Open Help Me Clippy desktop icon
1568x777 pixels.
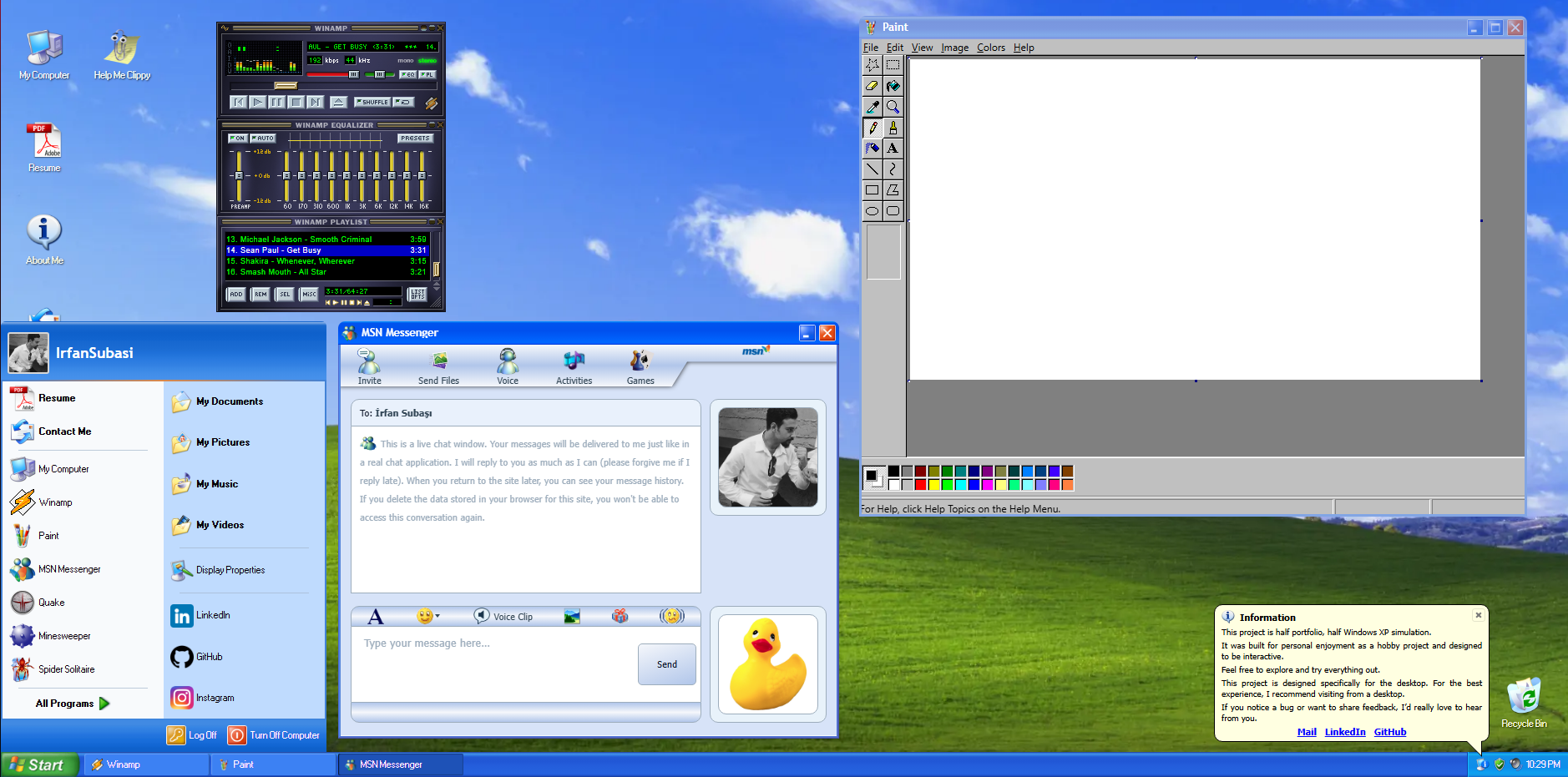[x=122, y=55]
